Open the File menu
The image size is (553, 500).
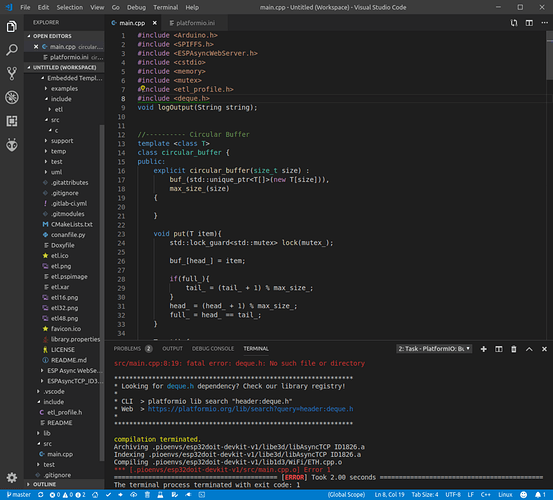(x=25, y=7)
